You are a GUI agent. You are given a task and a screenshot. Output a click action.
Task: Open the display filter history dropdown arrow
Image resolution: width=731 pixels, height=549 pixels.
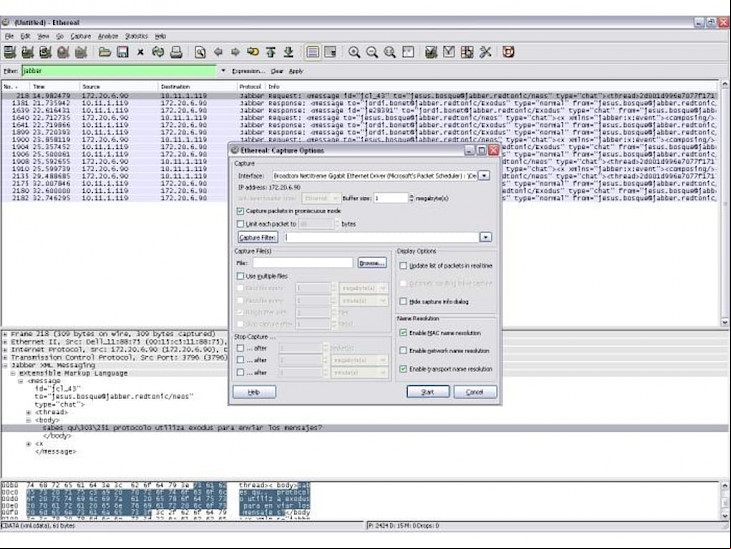tap(223, 71)
